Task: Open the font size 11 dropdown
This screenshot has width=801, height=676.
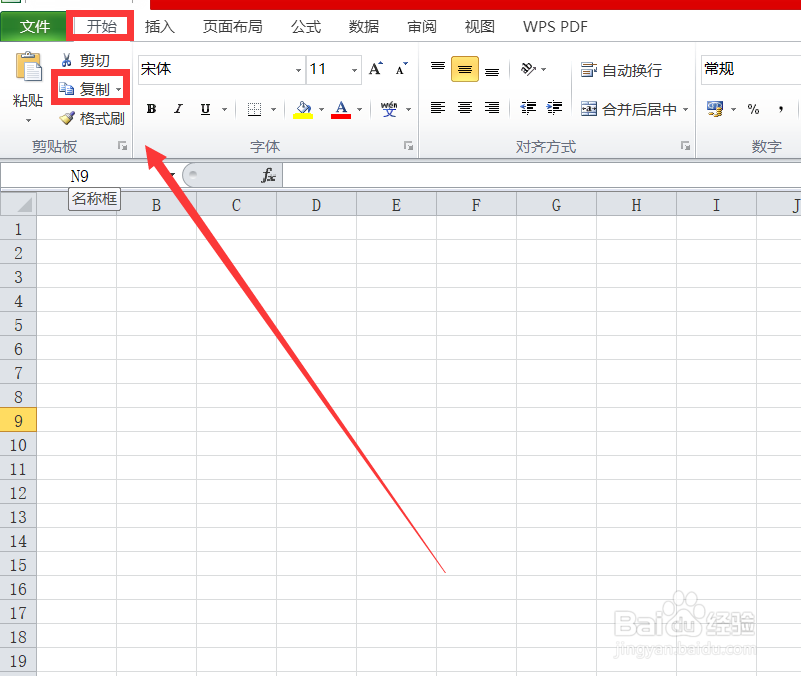Action: (x=354, y=69)
